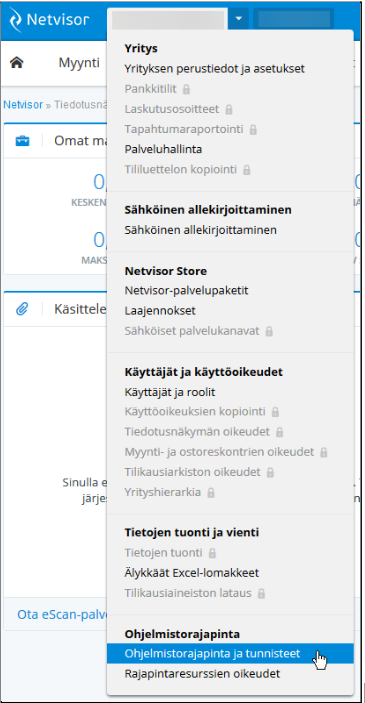Click disabled Tililuettelon kopiointi entry
Image resolution: width=365 pixels, height=703 pixels.
[180, 169]
